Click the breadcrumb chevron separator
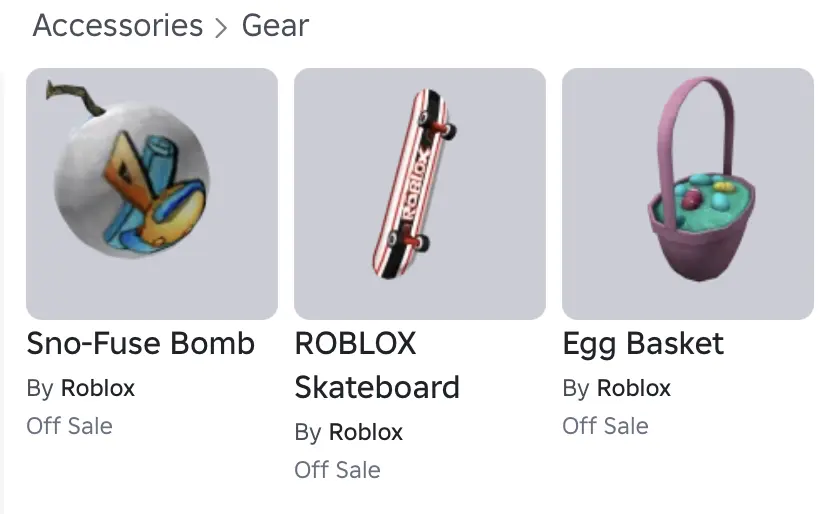 tap(222, 27)
